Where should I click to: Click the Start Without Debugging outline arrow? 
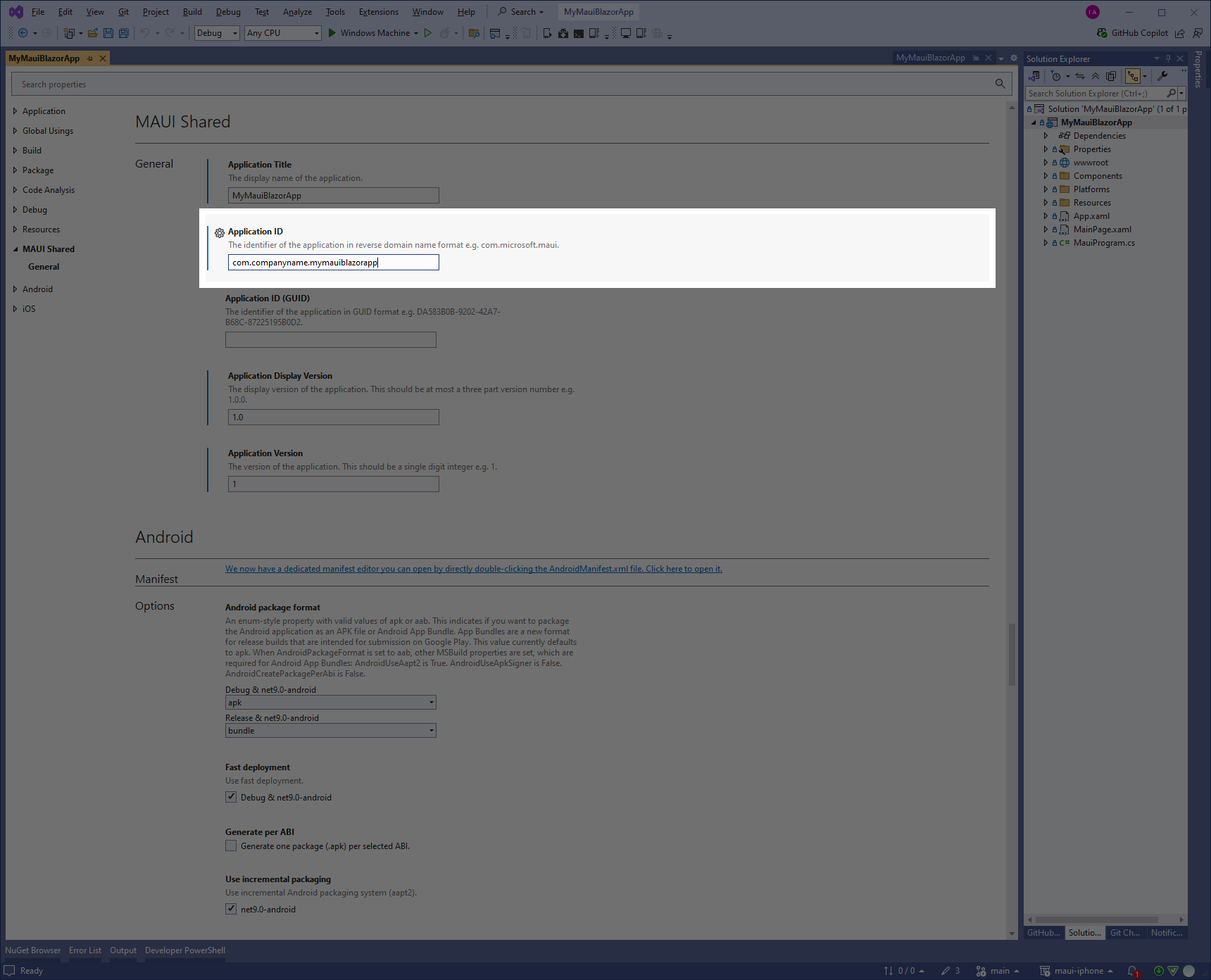click(428, 33)
